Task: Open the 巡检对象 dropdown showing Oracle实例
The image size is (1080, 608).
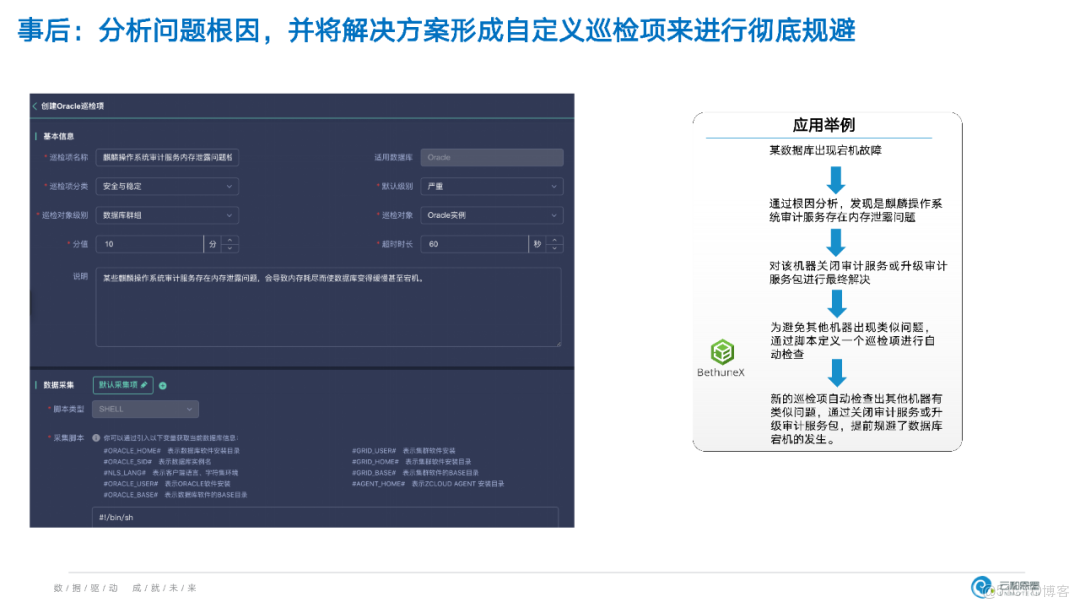Action: [492, 215]
